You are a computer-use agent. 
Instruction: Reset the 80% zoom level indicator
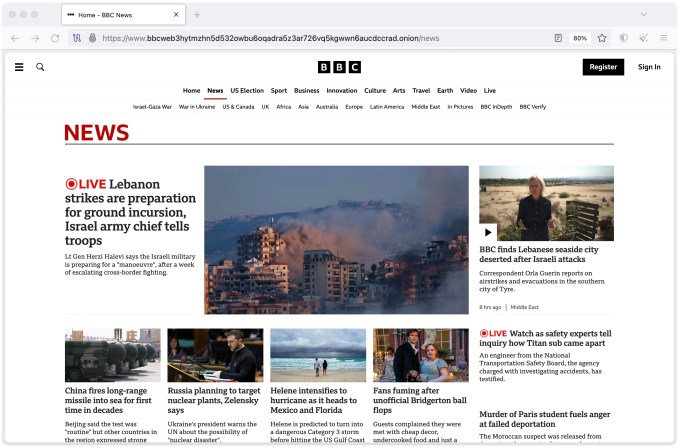(580, 38)
